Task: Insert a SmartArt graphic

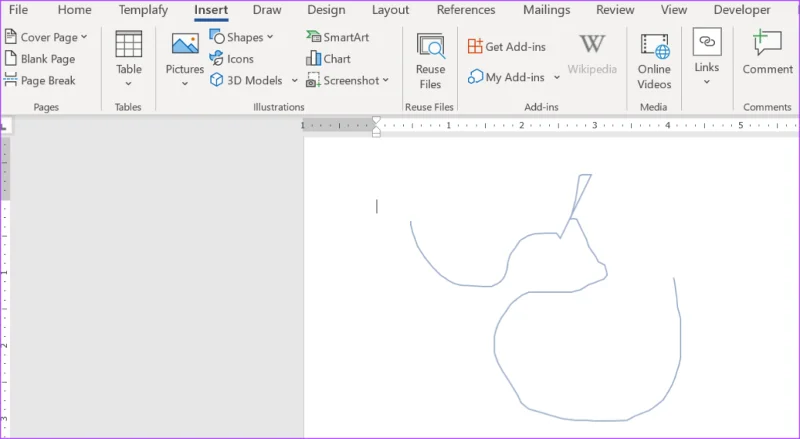Action: click(x=337, y=37)
